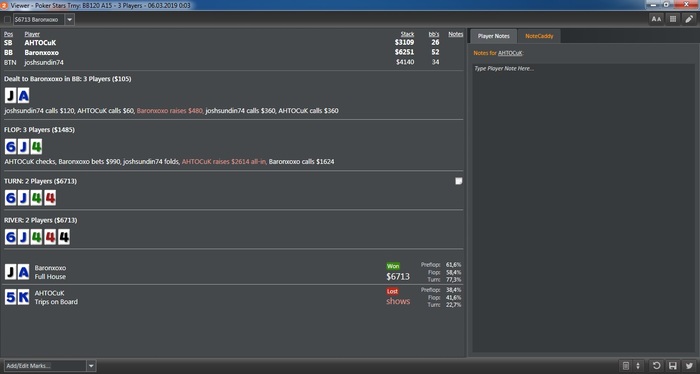Viewport: 700px width, 374px height.
Task: Click the app icon in the title bar
Action: (x=4, y=5)
